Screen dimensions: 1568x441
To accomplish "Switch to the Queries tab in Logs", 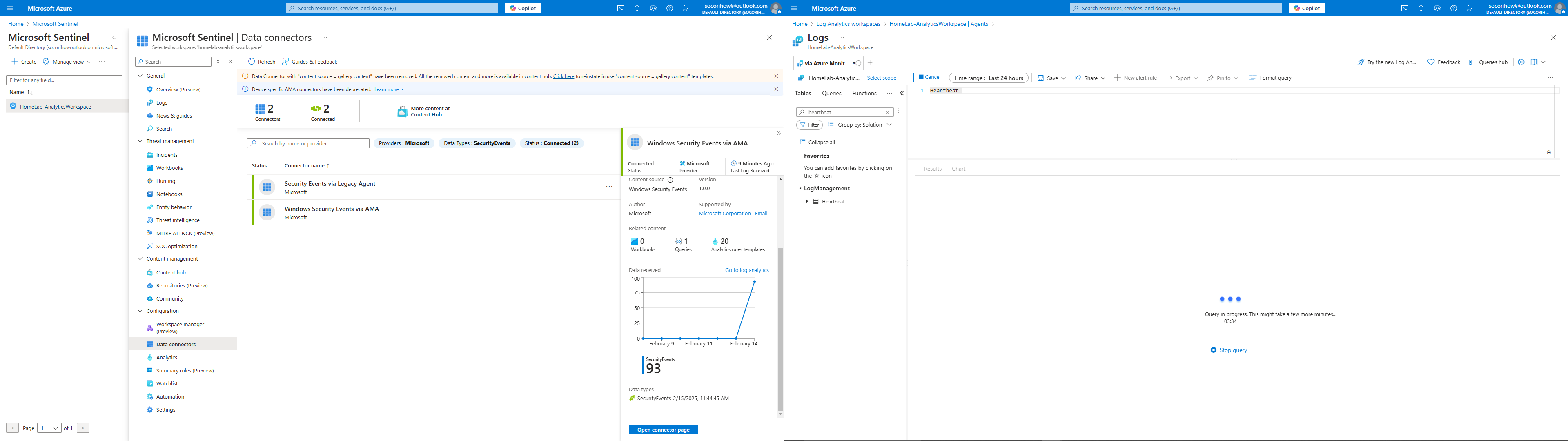I will 831,93.
